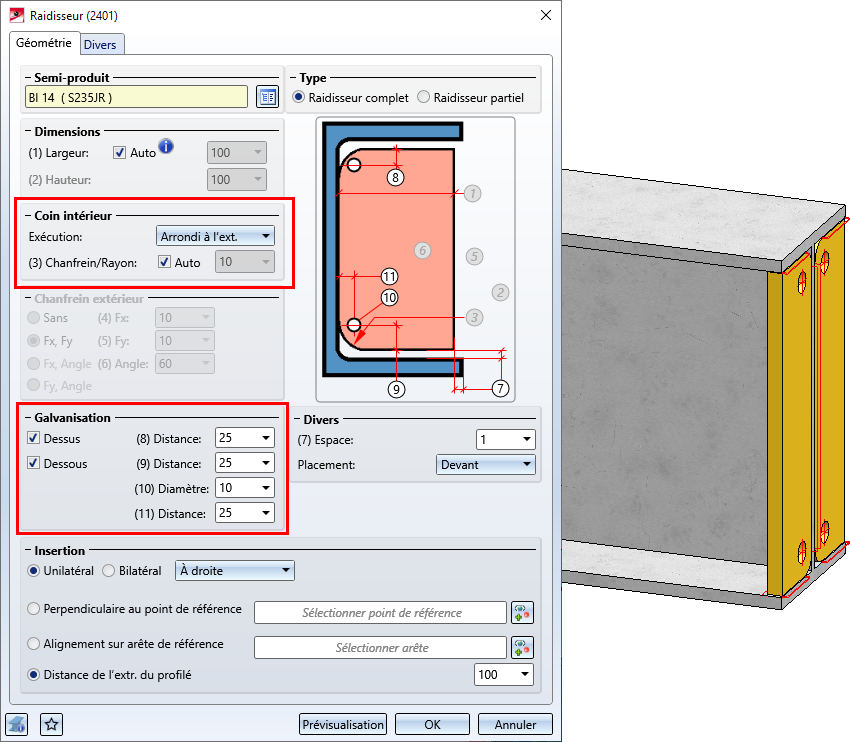
Task: Uncheck Auto for Chanfrein/Rayon
Action: coord(165,263)
